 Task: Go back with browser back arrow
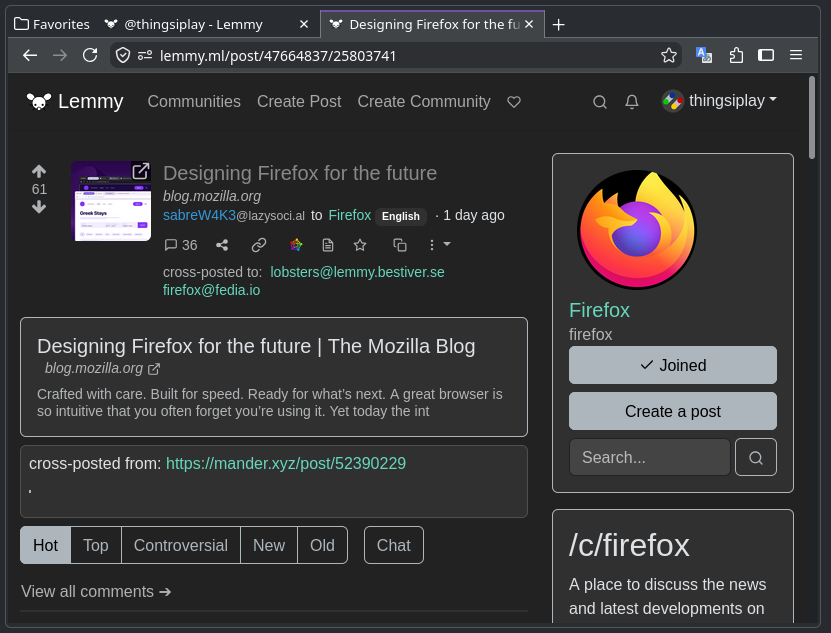click(x=30, y=55)
